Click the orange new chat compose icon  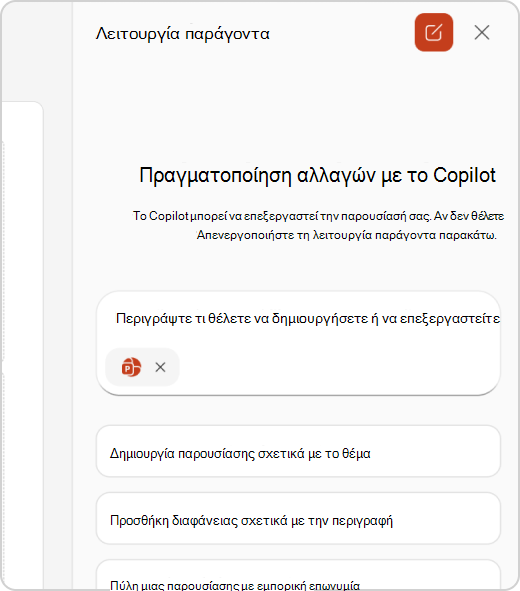(434, 32)
